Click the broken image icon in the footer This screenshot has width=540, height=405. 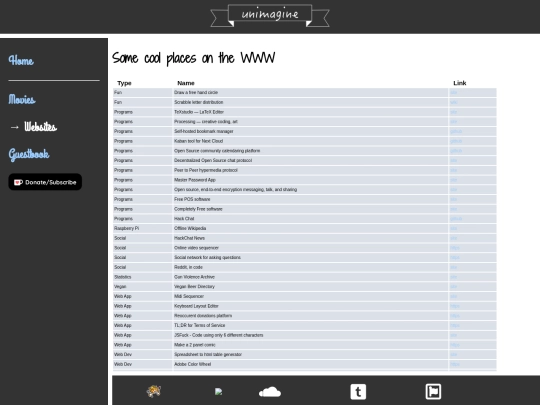(218, 392)
